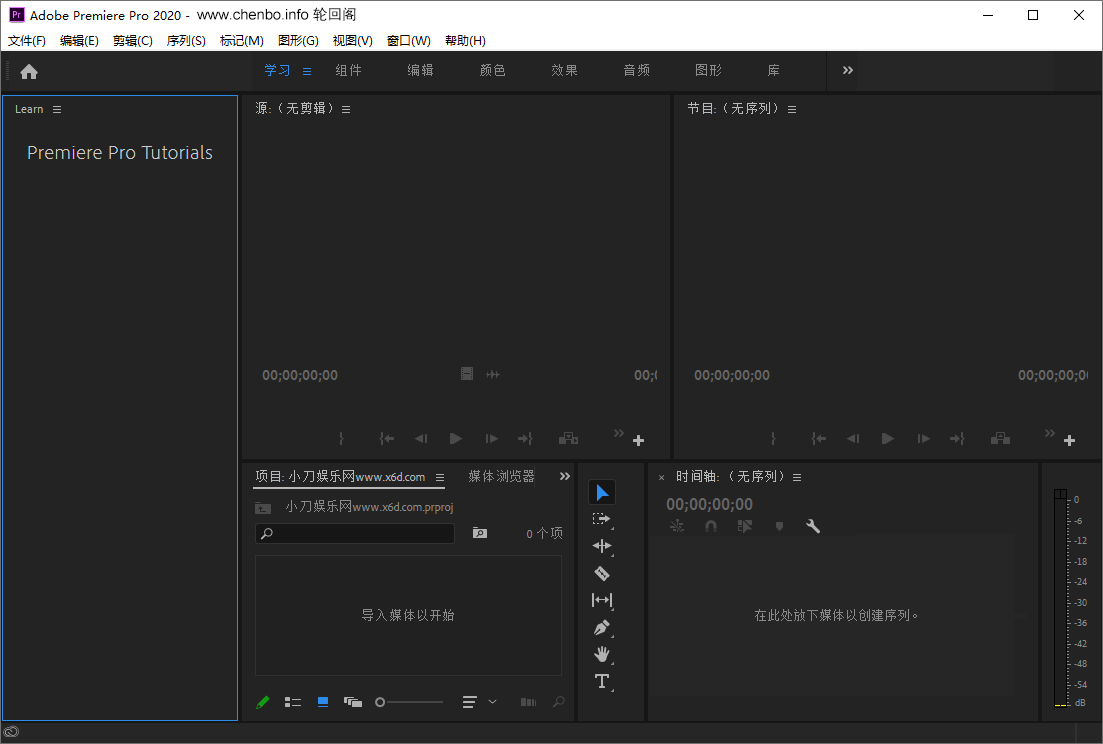1103x744 pixels.
Task: Switch Project panel to Icon view
Action: [x=323, y=701]
